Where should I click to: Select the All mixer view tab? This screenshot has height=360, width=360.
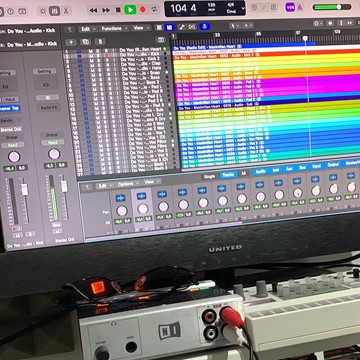coord(243,173)
